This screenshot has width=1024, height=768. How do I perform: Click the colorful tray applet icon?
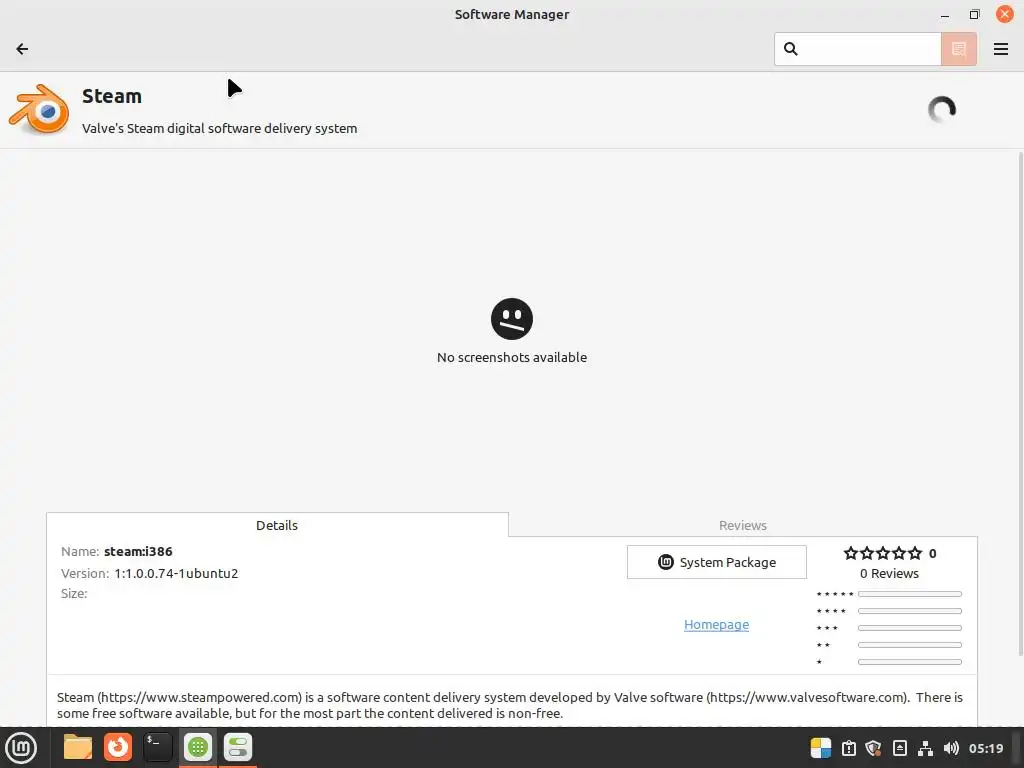point(821,748)
